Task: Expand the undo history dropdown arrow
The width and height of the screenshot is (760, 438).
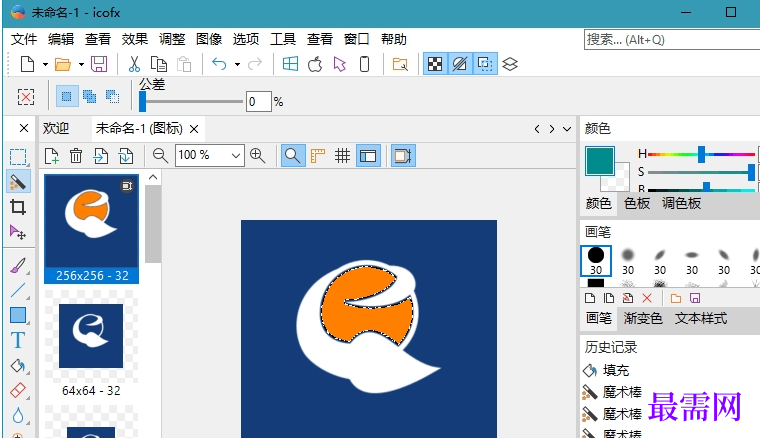Action: click(x=237, y=64)
